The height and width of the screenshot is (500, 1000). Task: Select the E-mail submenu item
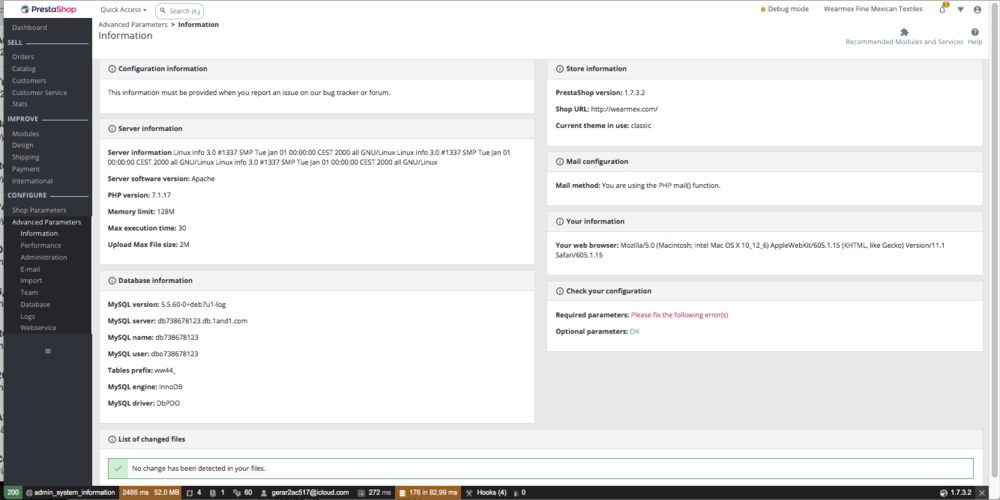tap(30, 269)
